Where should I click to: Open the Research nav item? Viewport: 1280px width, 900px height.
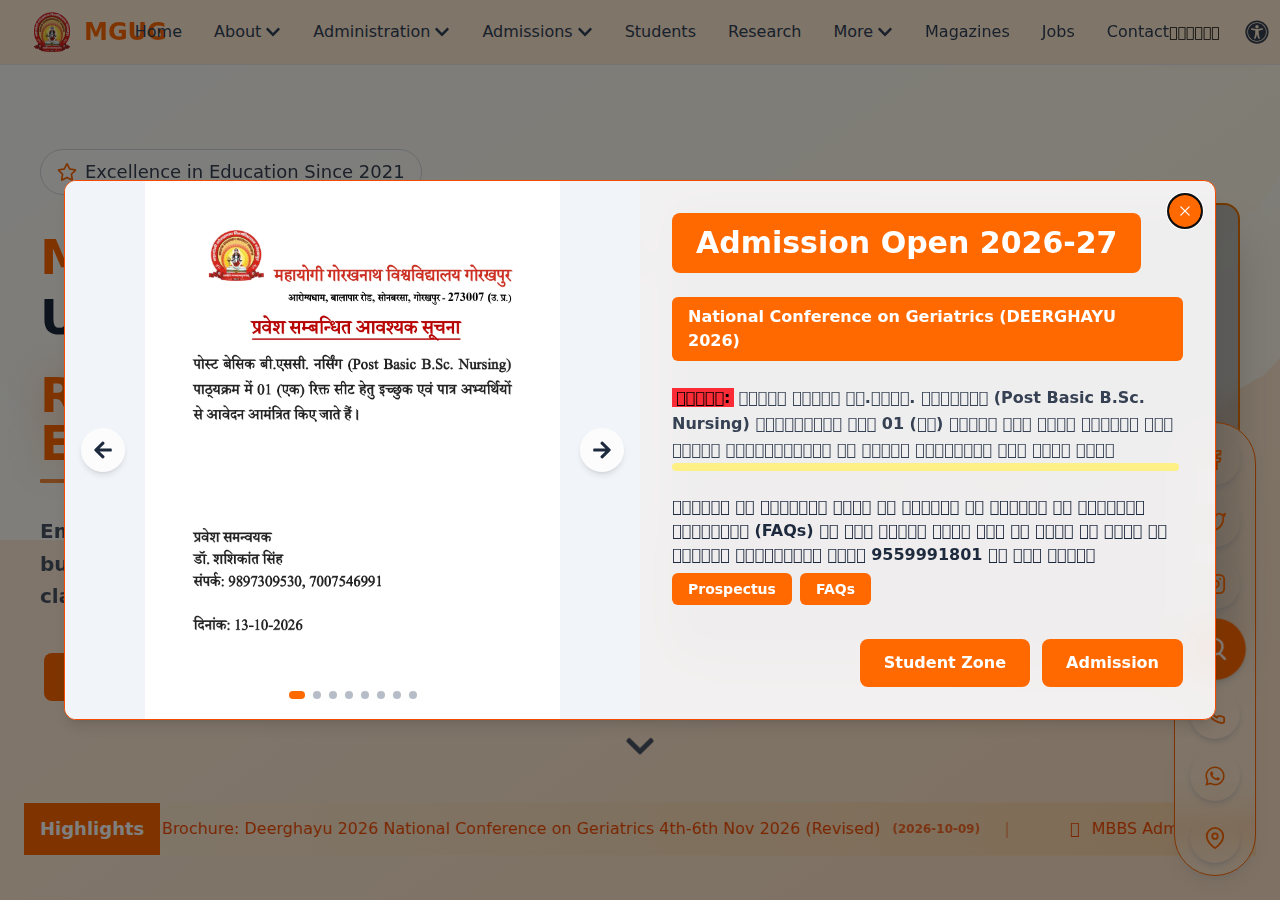764,32
